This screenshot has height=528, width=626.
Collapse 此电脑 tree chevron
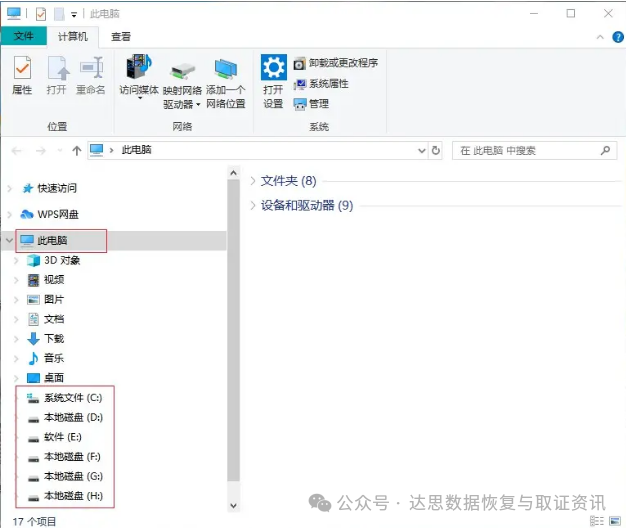[x=10, y=240]
